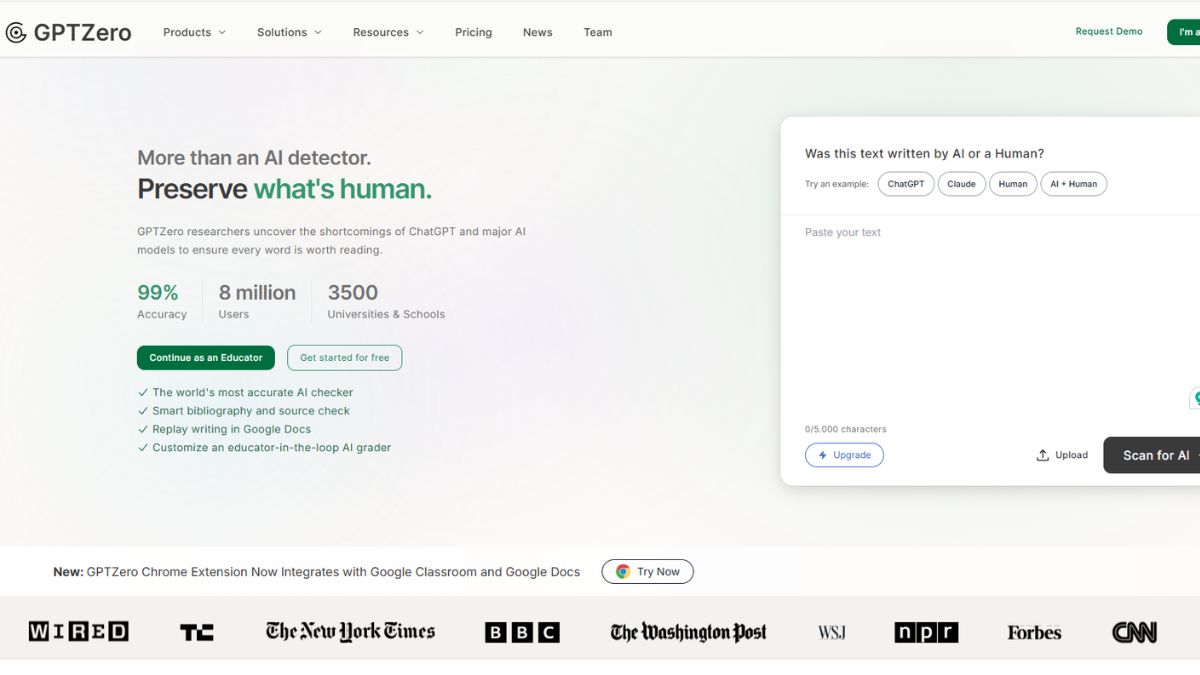The width and height of the screenshot is (1200, 675).
Task: Click "Customize an educator-in-the-loop AI grader"
Action: pyautogui.click(x=272, y=448)
